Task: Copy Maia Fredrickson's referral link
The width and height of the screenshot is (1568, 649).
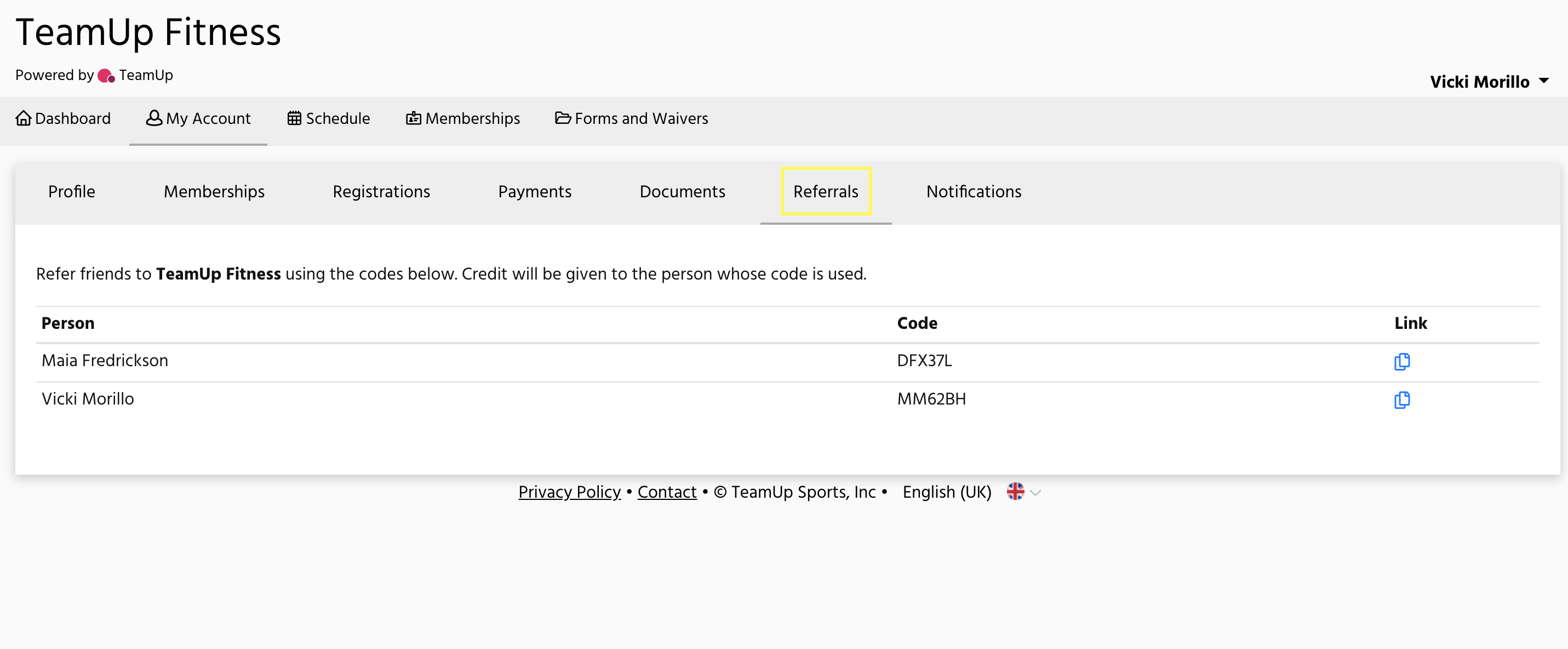Action: pyautogui.click(x=1401, y=361)
